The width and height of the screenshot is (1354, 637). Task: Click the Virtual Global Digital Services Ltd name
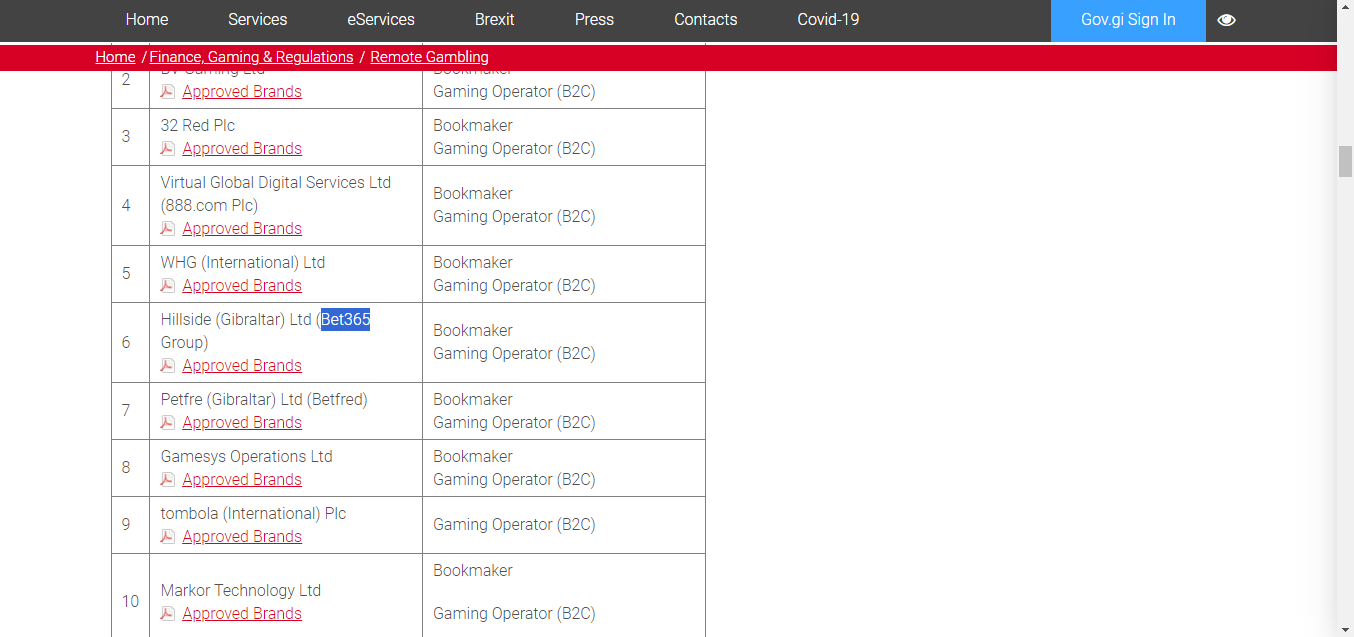click(276, 182)
